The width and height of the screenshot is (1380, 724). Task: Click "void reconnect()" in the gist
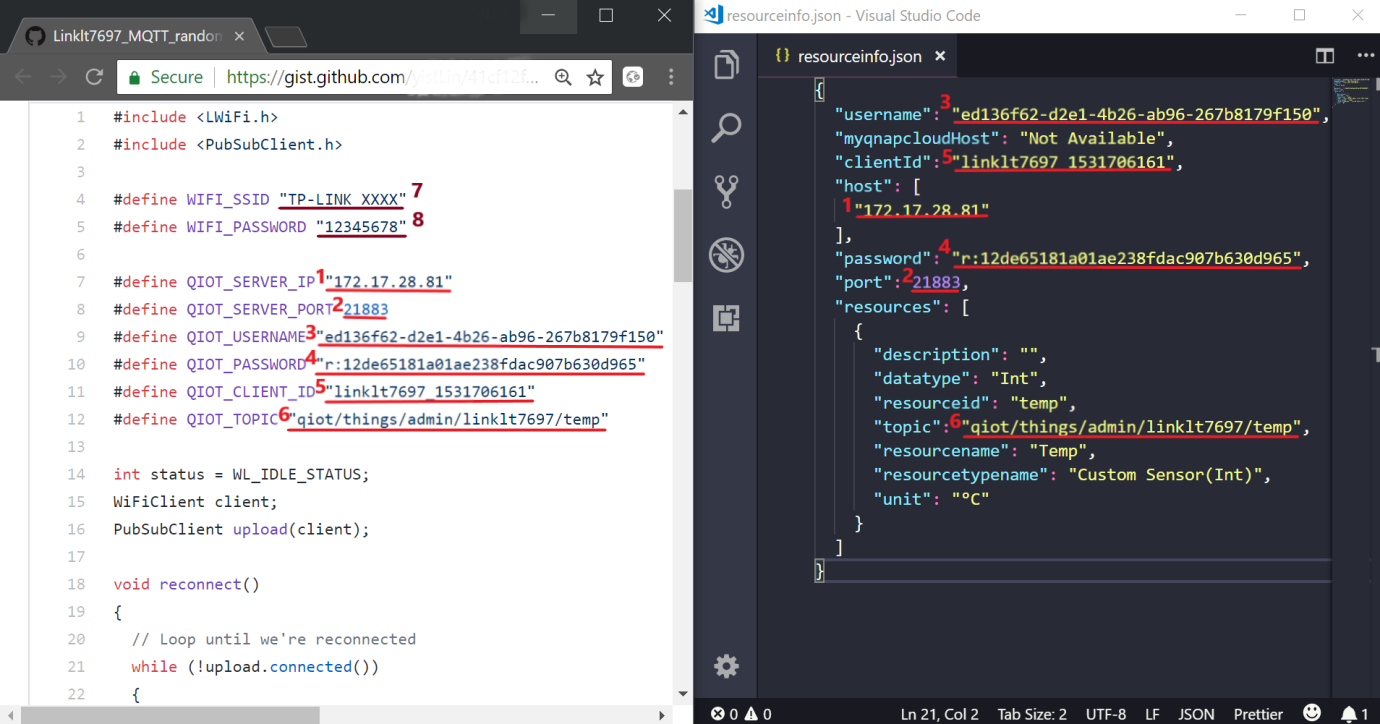(x=187, y=584)
